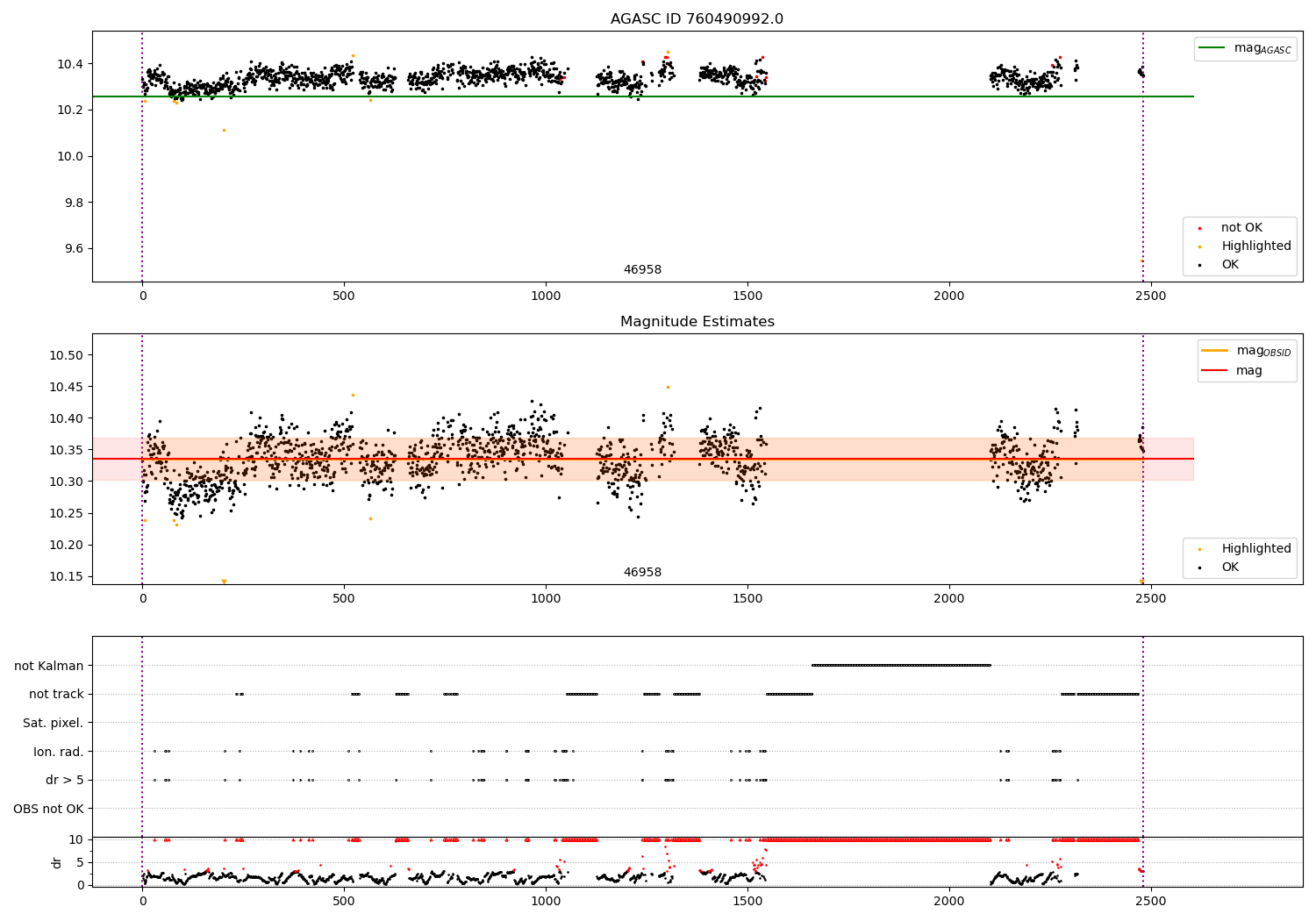Click the 'not track' y-axis label
This screenshot has height=921, width=1316.
tap(56, 695)
